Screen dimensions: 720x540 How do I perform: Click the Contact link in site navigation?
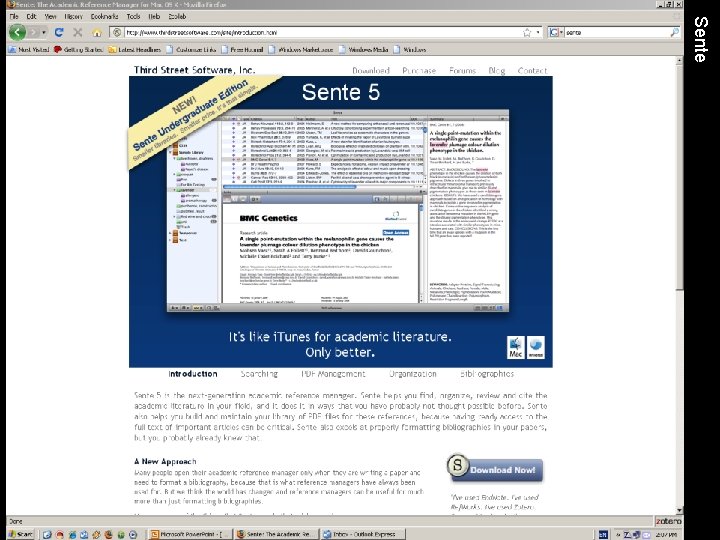point(532,71)
